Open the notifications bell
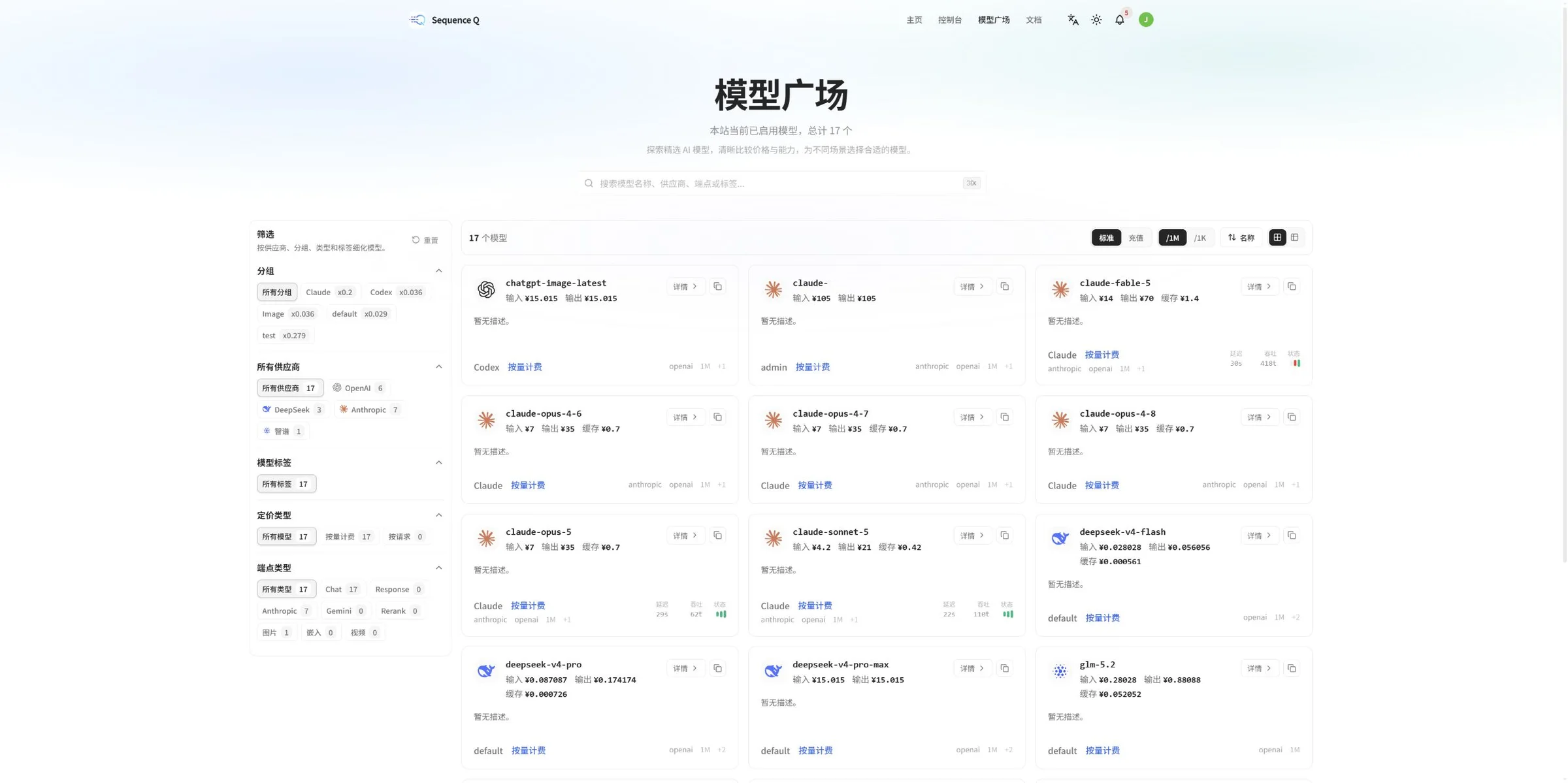Screen dimensions: 1568x783 click(1120, 20)
